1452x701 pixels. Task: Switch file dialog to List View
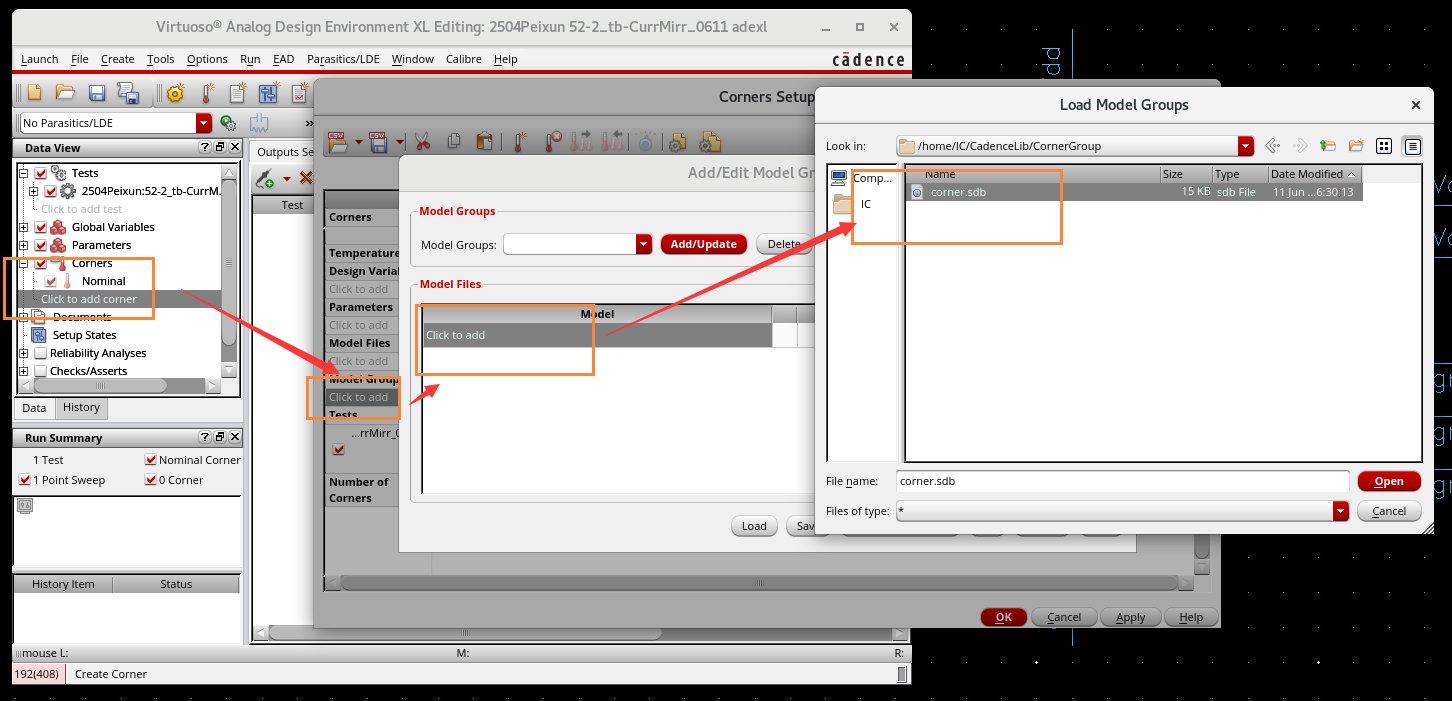click(1384, 146)
